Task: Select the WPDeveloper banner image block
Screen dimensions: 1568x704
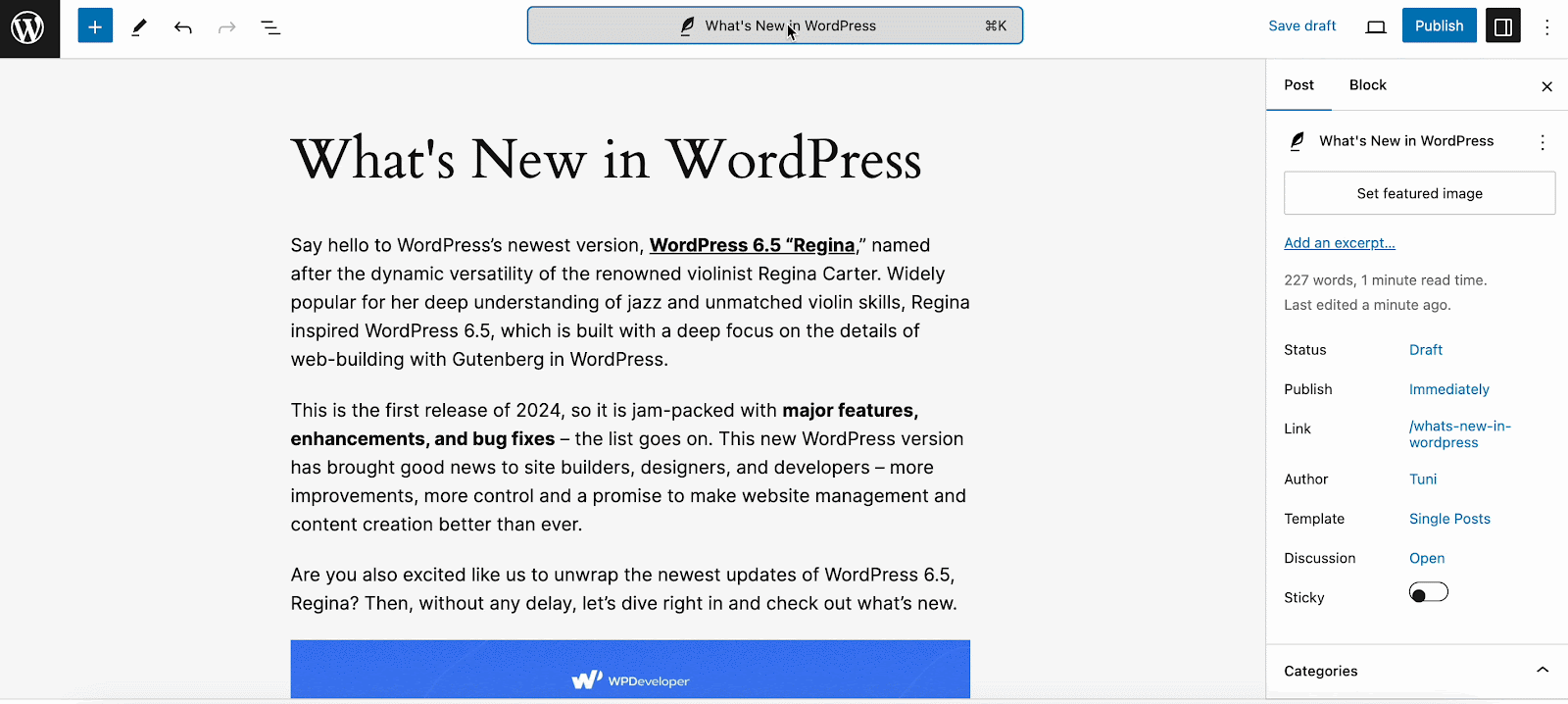Action: (630, 669)
